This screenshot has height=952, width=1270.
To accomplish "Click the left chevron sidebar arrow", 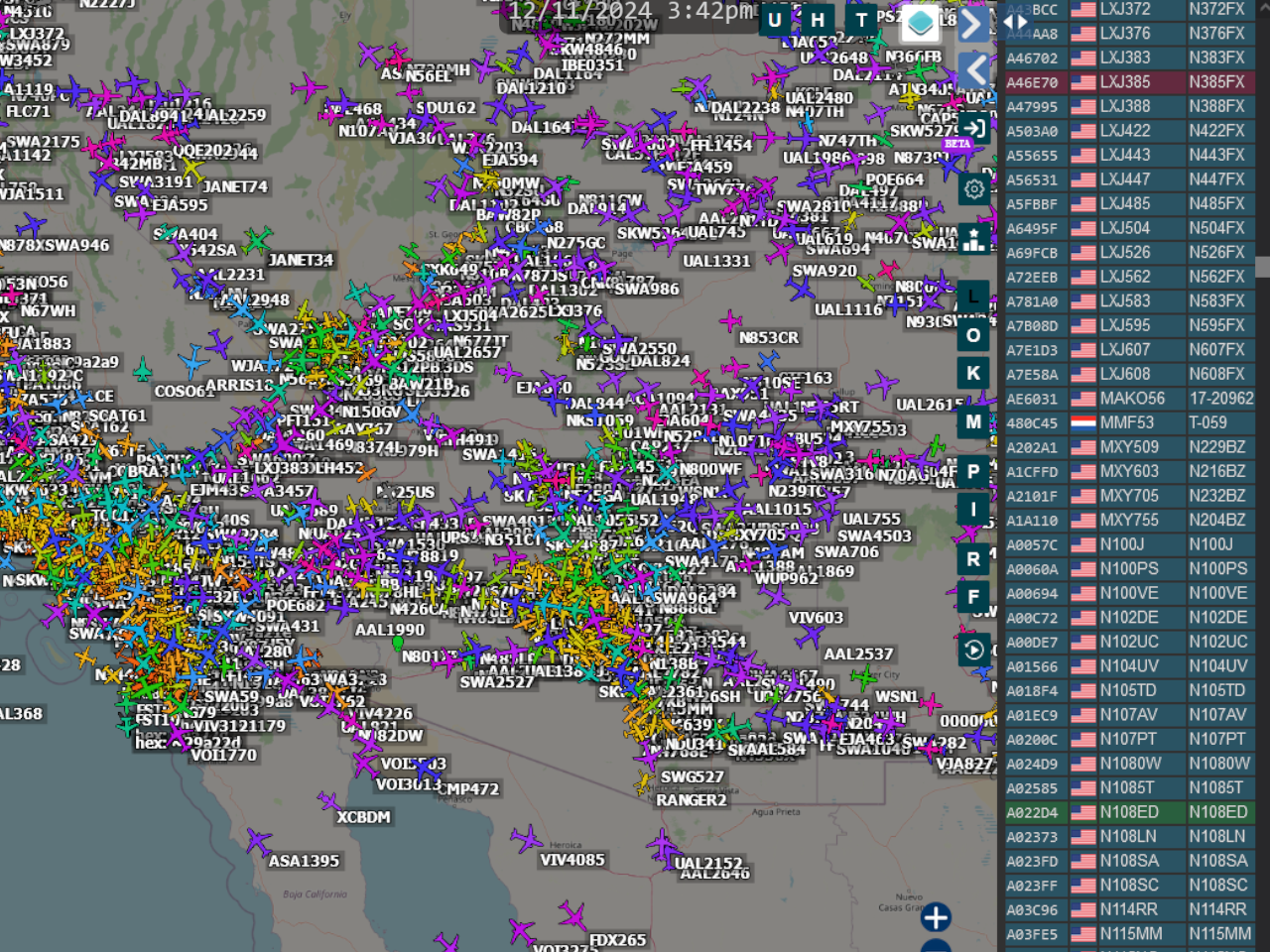I will click(x=974, y=70).
